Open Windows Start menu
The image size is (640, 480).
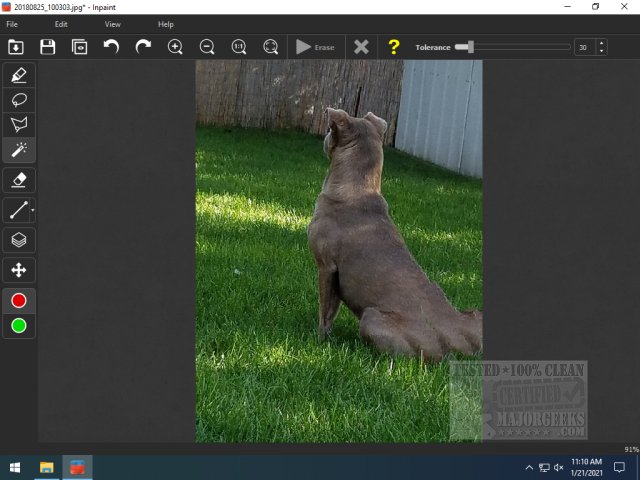coord(15,467)
